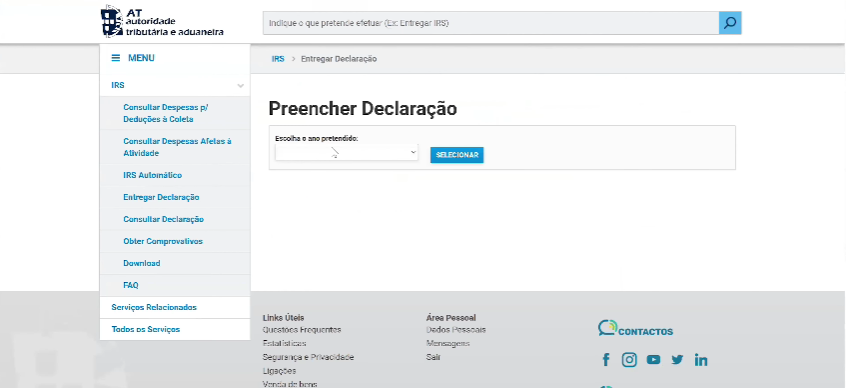The width and height of the screenshot is (846, 388).
Task: Open Questões Frequentes footer link
Action: tap(302, 330)
